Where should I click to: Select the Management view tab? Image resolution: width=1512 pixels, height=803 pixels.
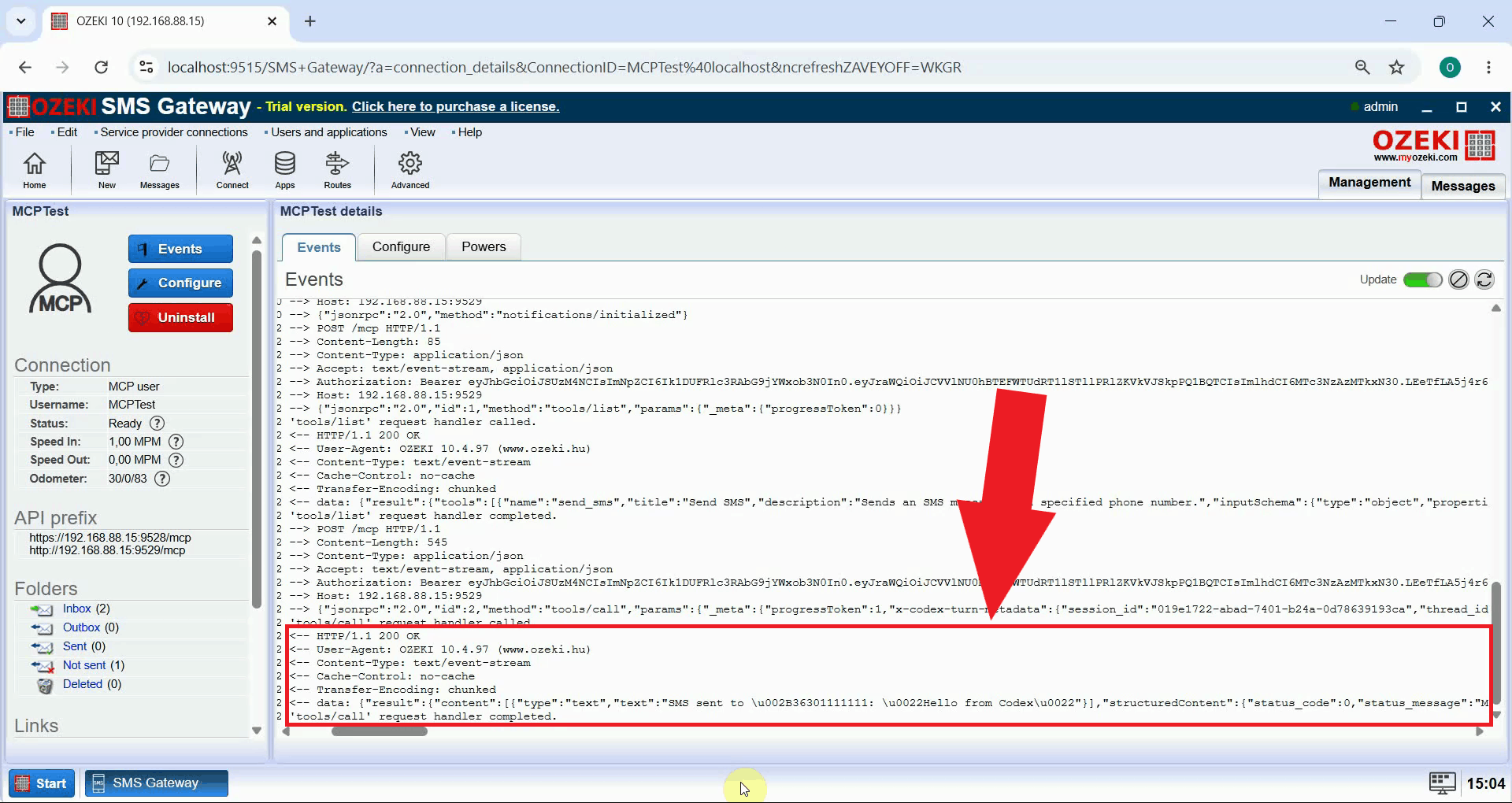pyautogui.click(x=1369, y=183)
